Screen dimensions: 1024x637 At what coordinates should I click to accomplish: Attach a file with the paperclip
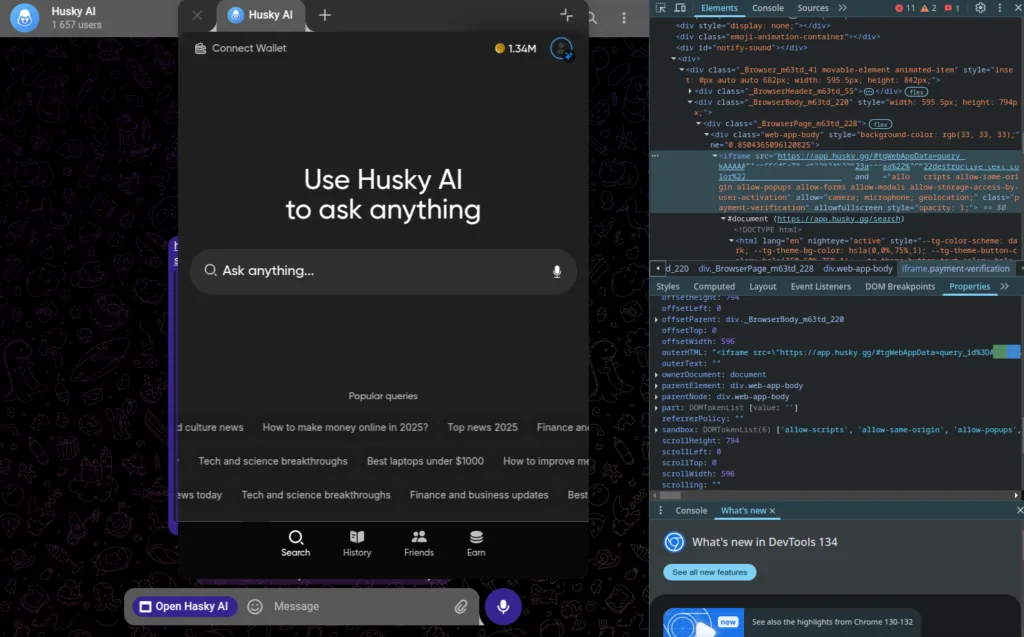(461, 606)
